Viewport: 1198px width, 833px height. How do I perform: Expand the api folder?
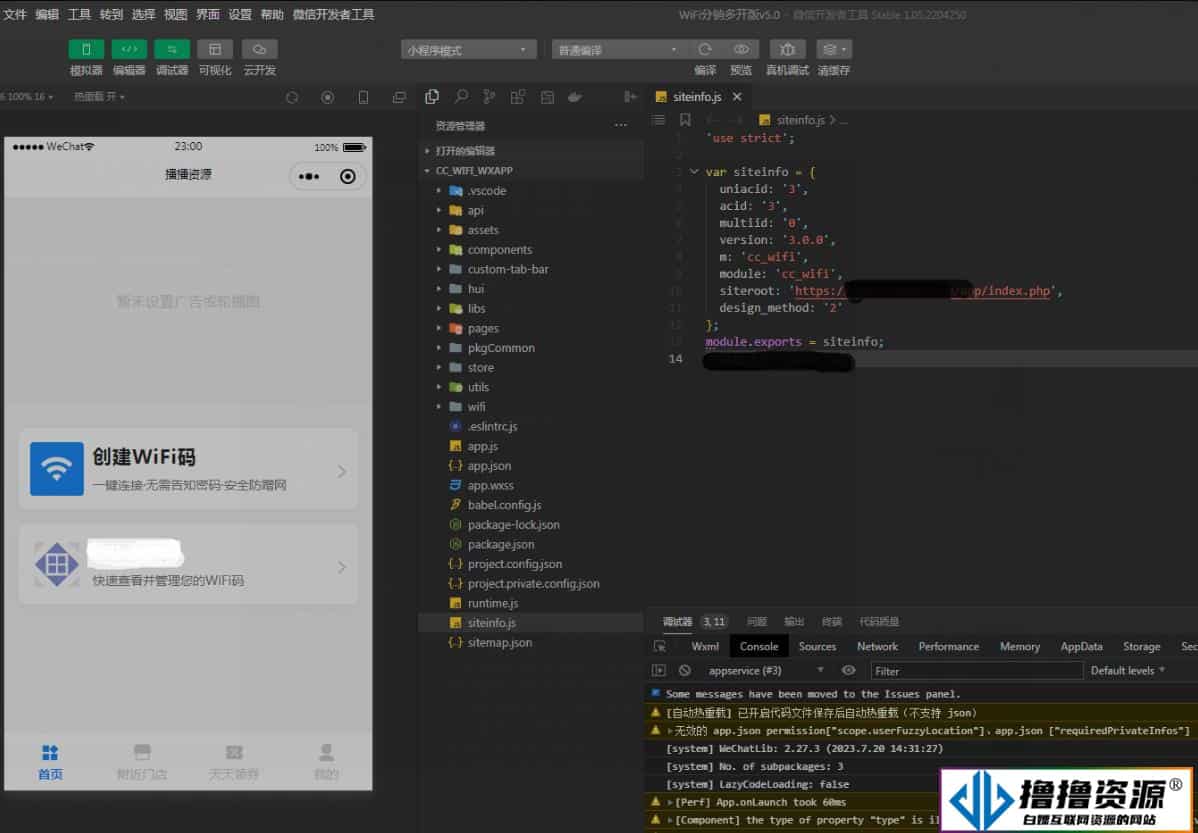tap(531, 210)
